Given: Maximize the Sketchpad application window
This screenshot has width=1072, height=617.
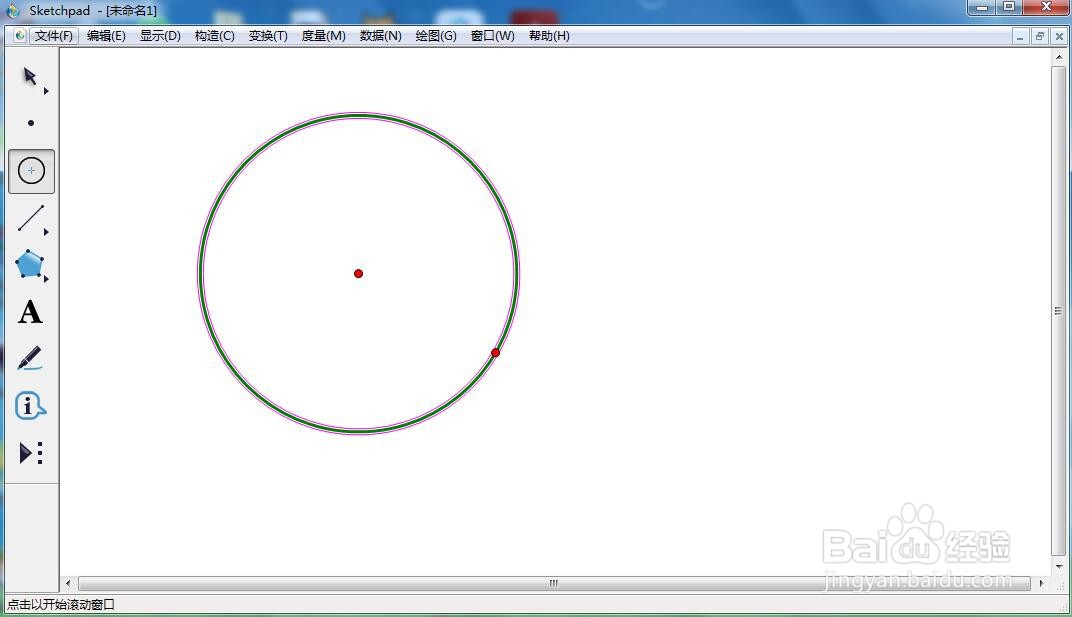Looking at the screenshot, I should tap(1008, 7).
